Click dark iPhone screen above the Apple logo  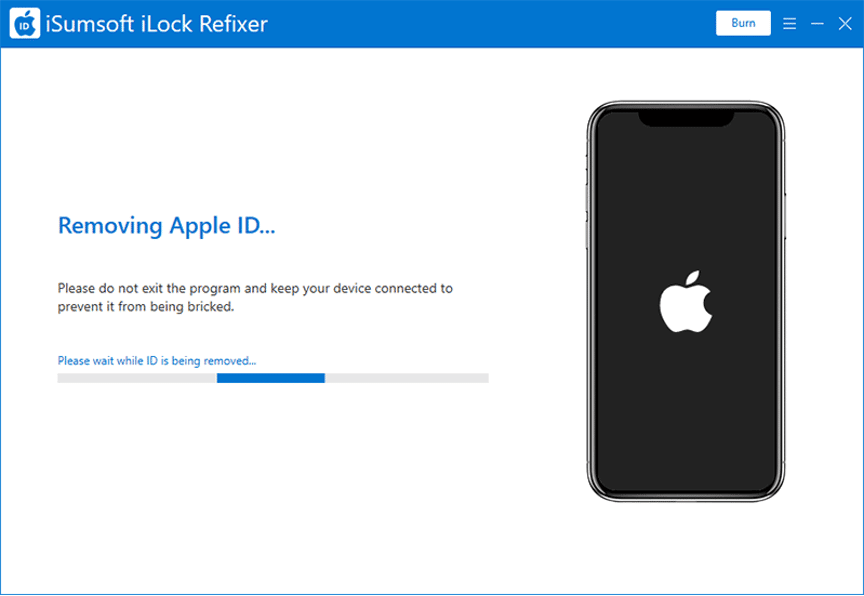pyautogui.click(x=685, y=200)
